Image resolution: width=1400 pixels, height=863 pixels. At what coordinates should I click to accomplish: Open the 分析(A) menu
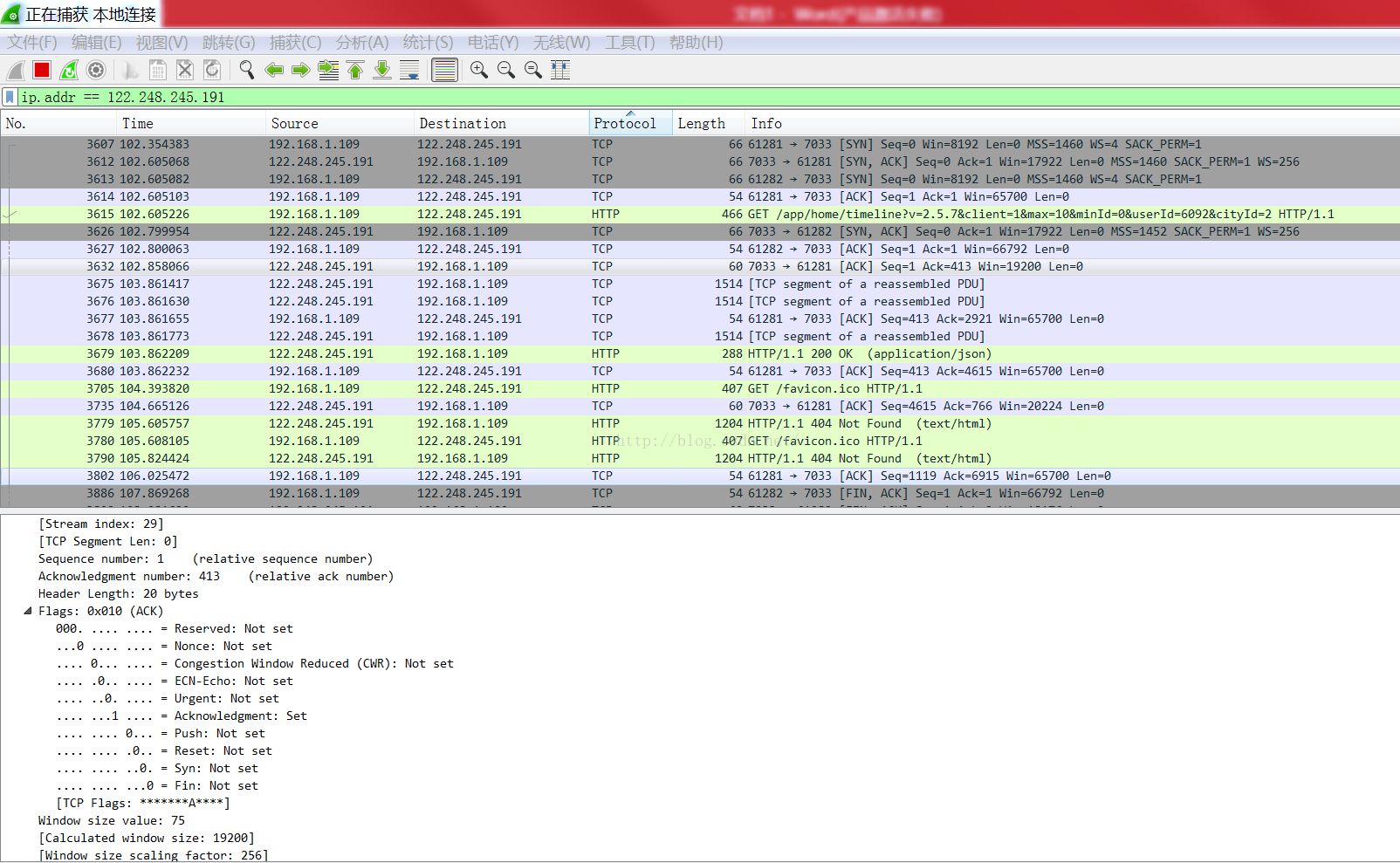(361, 42)
